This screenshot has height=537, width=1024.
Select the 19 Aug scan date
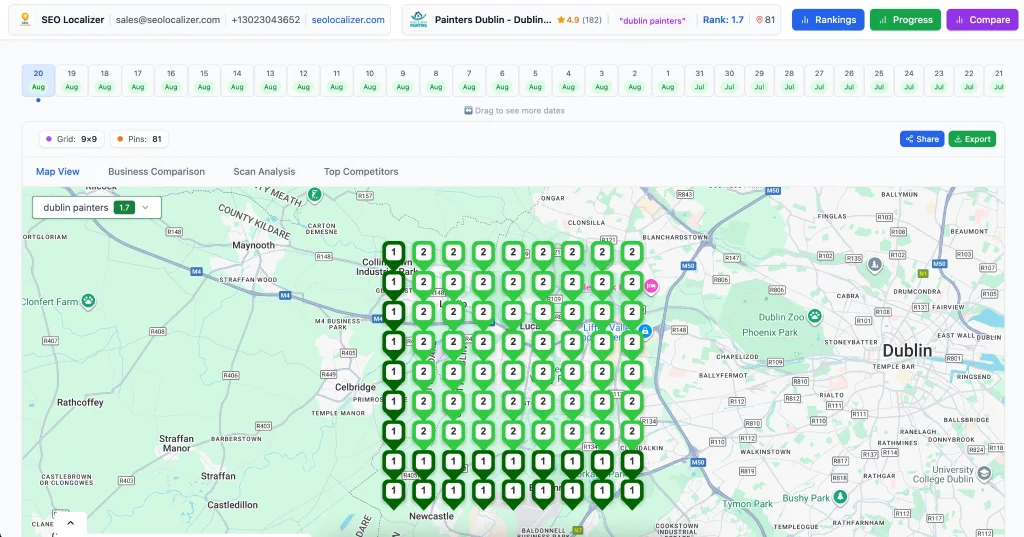72,80
